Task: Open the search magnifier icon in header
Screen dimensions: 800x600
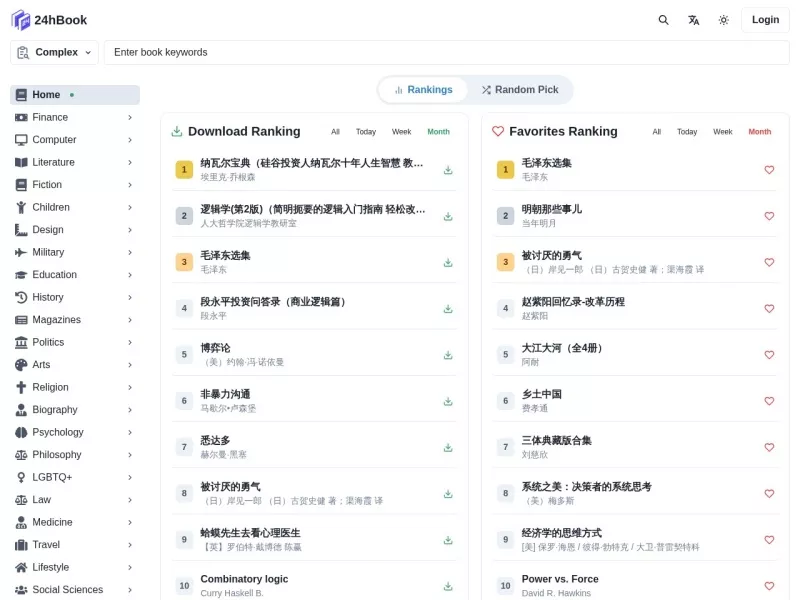Action: [x=663, y=20]
